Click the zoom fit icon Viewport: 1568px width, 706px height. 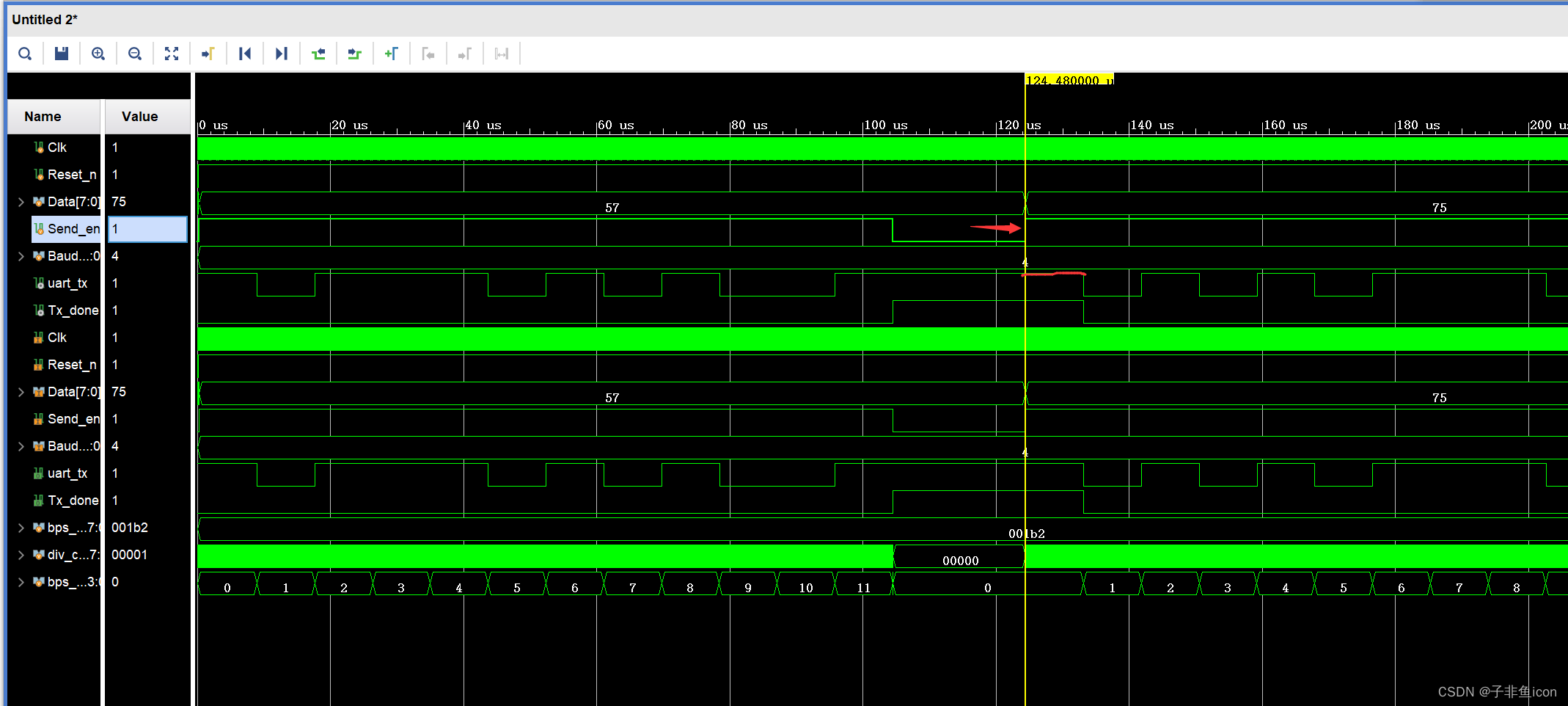[x=172, y=54]
